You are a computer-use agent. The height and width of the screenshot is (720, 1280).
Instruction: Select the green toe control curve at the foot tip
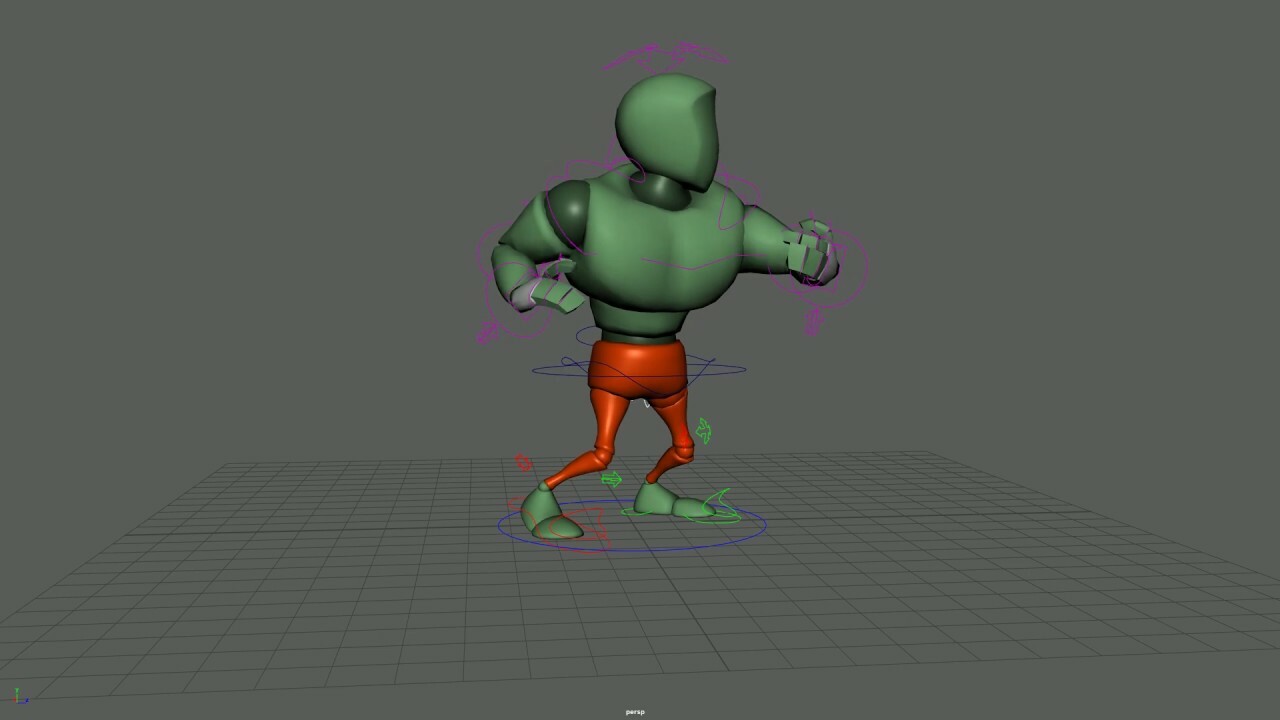[x=723, y=505]
